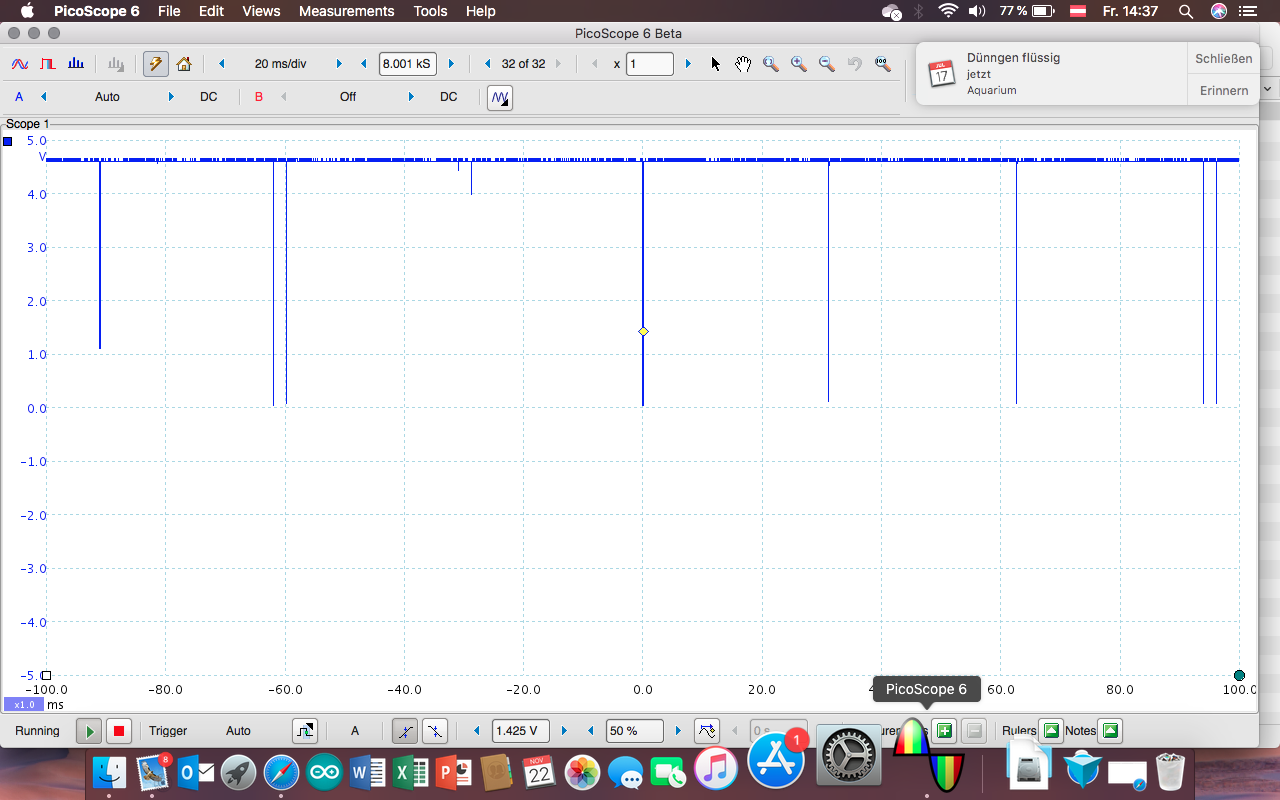Open Channel B DC coupling dropdown
The image size is (1280, 800).
coord(449,97)
